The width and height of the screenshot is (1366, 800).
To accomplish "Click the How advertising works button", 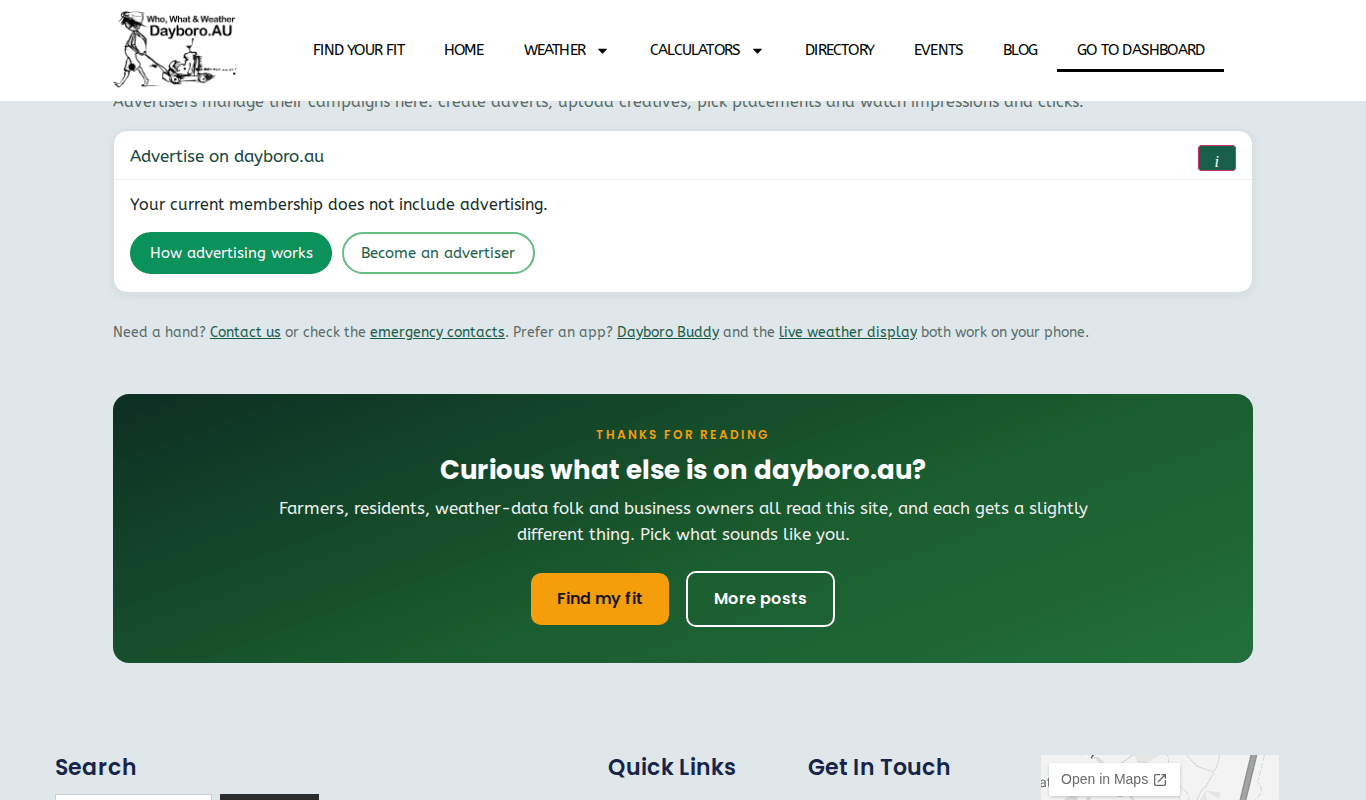I will [231, 253].
